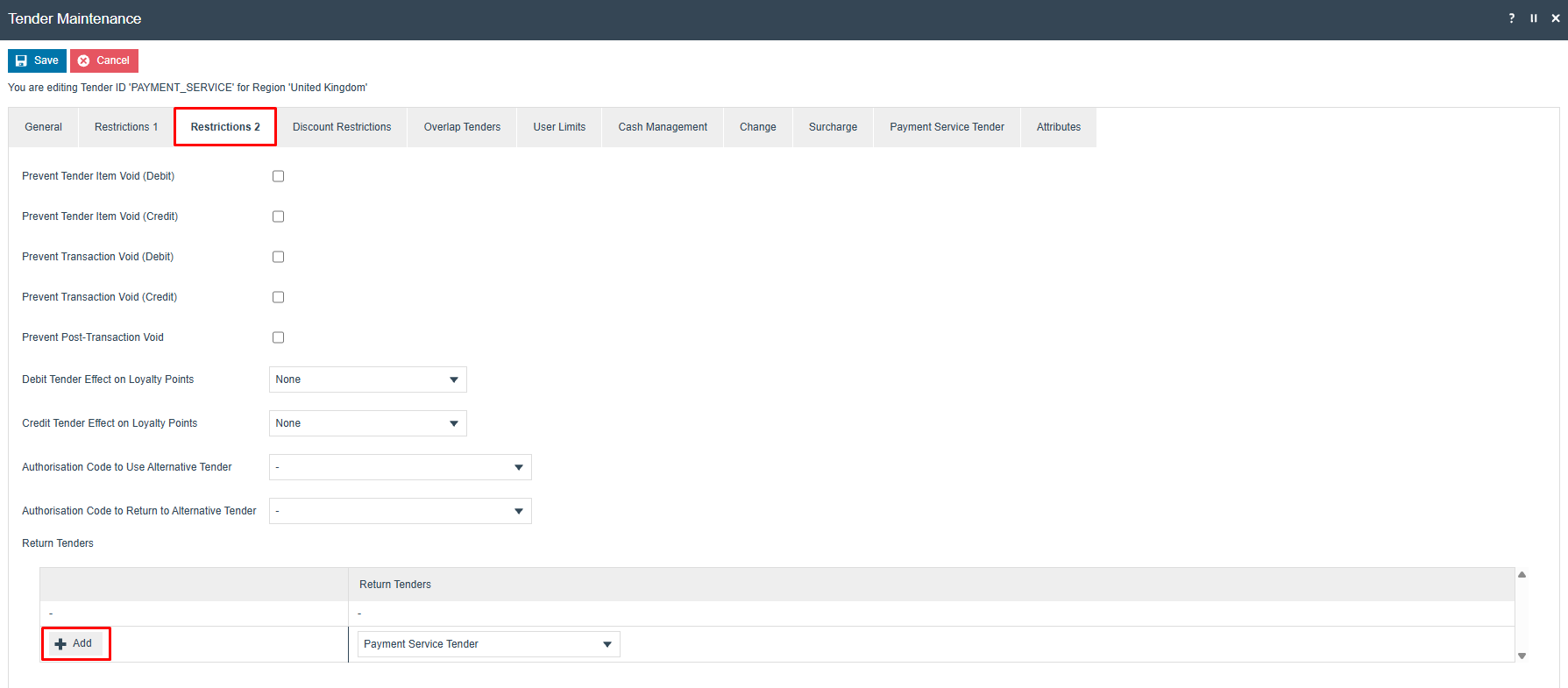Open the Surcharge tab

(833, 127)
